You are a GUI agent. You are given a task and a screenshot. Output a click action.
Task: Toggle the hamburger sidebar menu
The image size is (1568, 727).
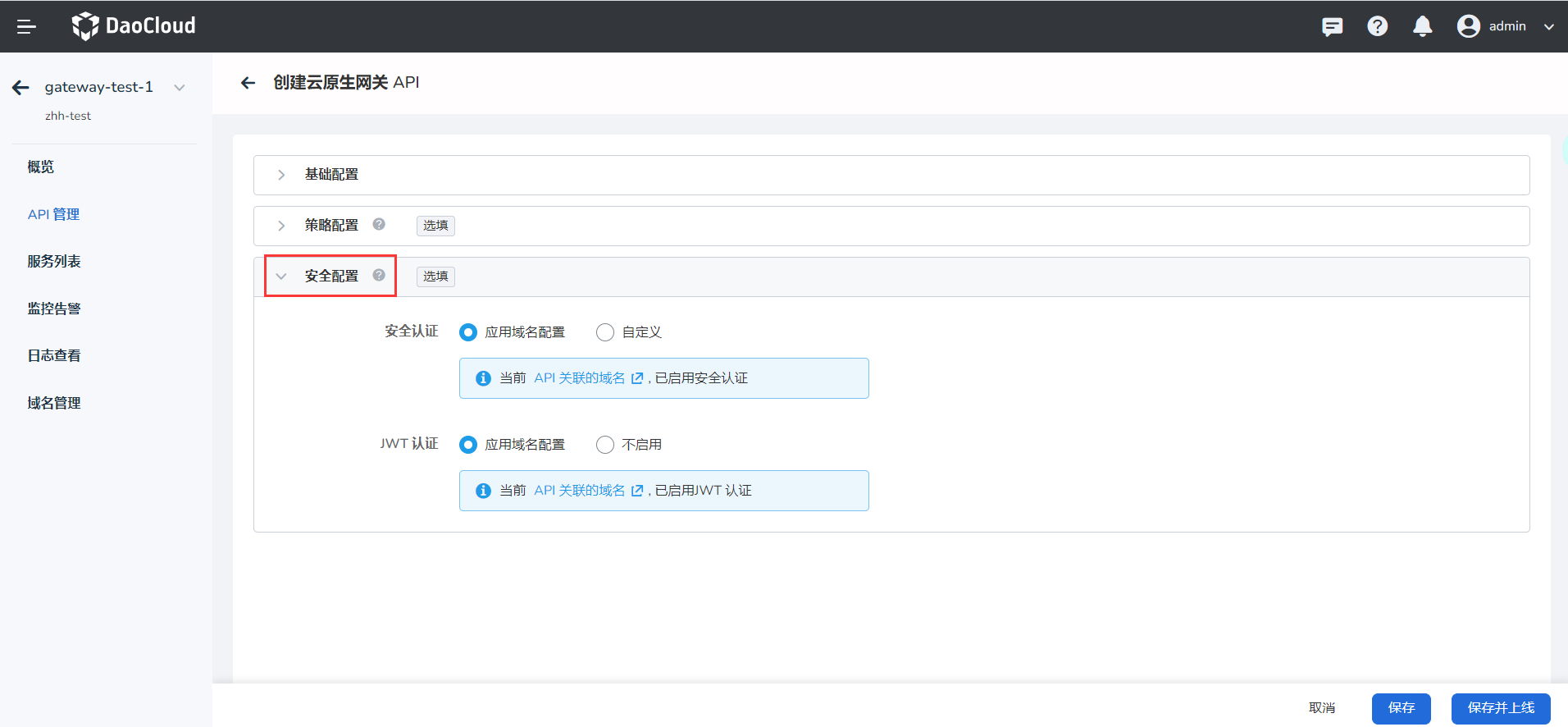coord(26,26)
